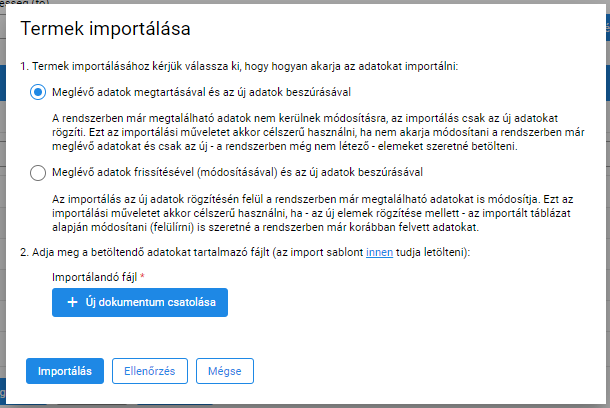Screen dimensions: 610x408
Task: Click the 'Termek importálása' dialog title
Action: pos(105,28)
